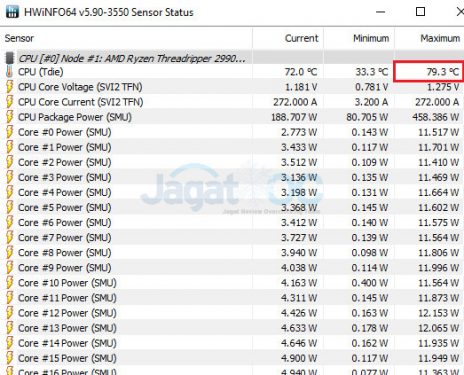The image size is (464, 375).
Task: Click lightning icon beside Core #4 Power
Action: (10, 192)
